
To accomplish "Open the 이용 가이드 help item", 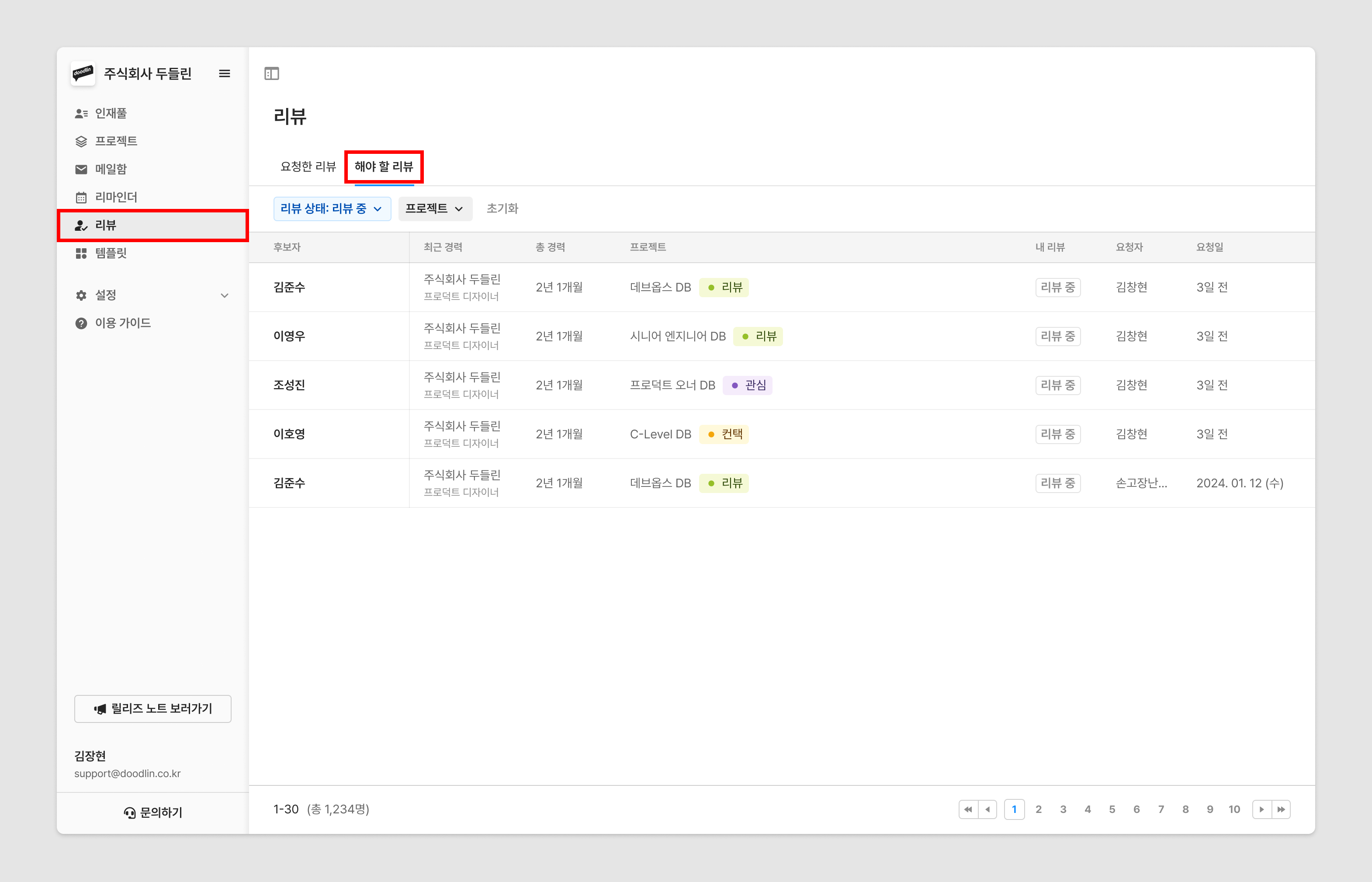I will click(122, 323).
